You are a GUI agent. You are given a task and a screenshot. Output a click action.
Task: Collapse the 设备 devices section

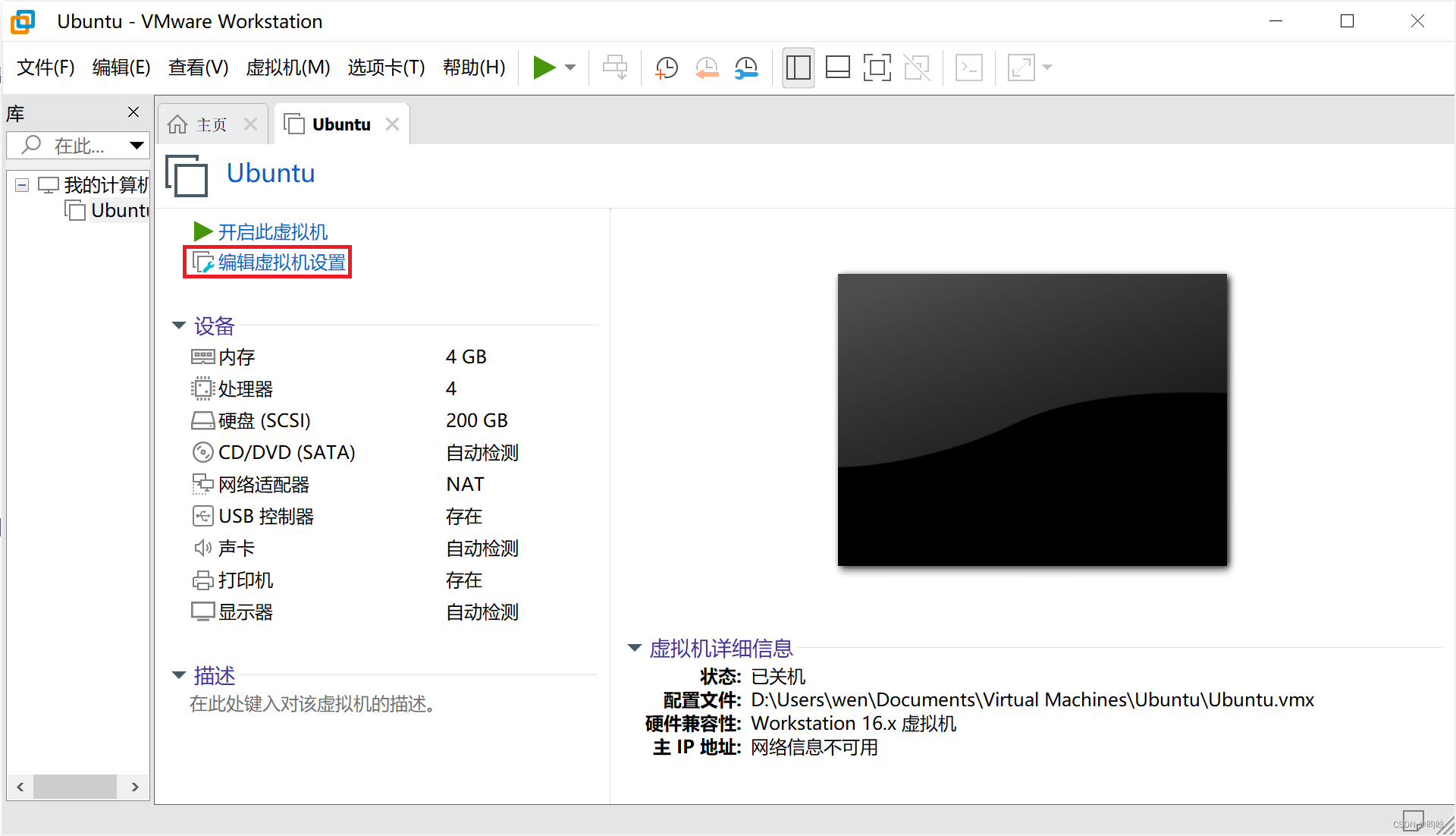pos(179,325)
